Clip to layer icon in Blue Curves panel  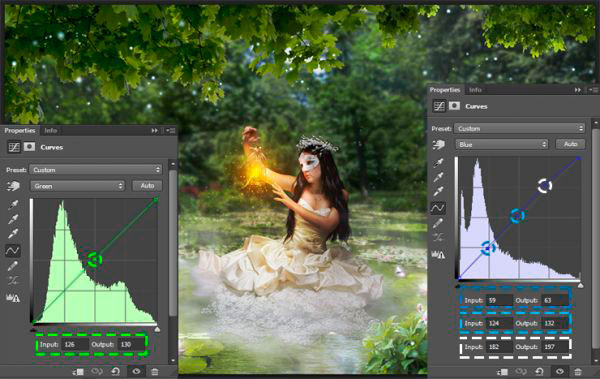(502, 372)
